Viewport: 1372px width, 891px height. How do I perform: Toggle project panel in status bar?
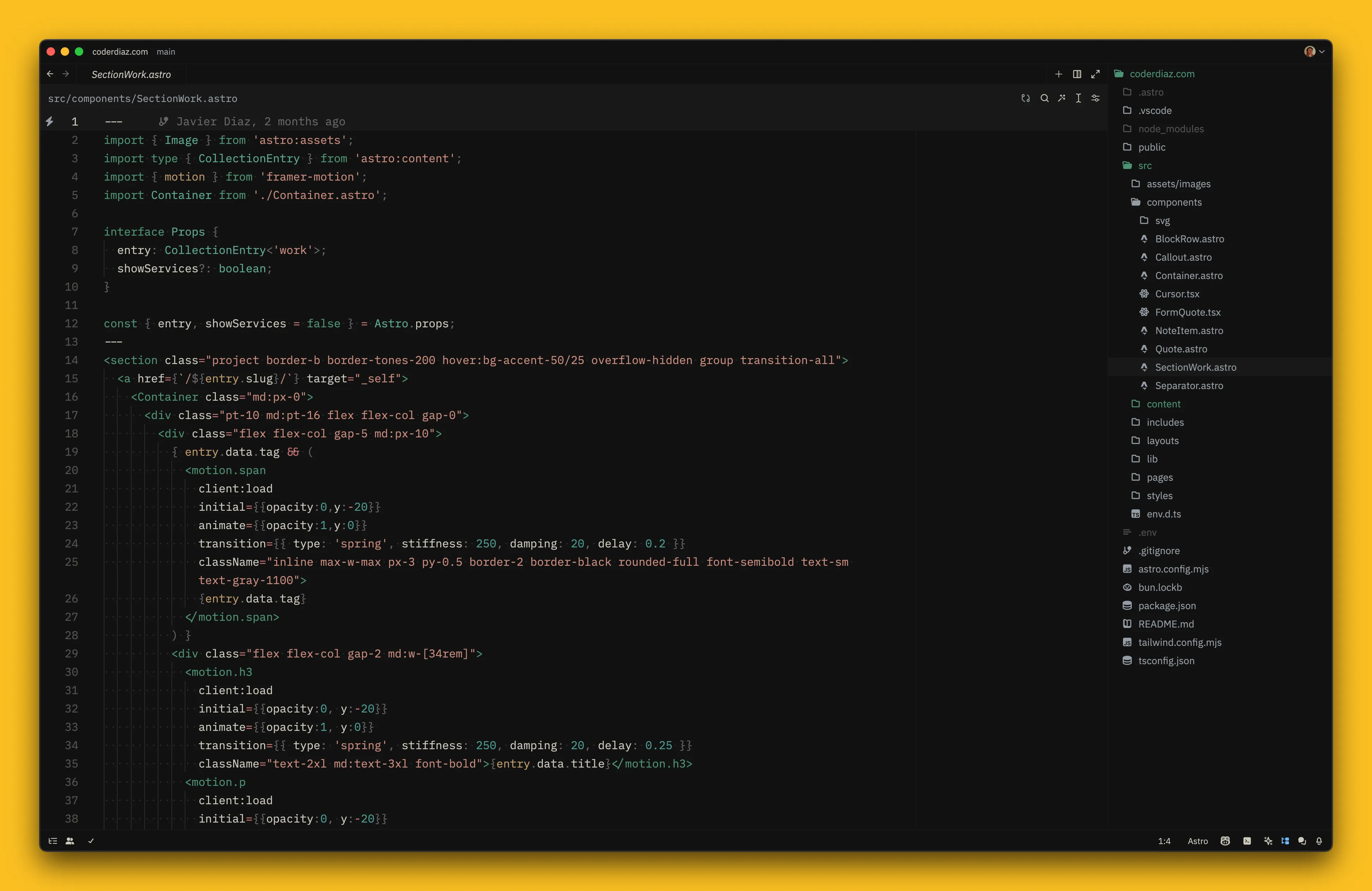click(x=1285, y=841)
